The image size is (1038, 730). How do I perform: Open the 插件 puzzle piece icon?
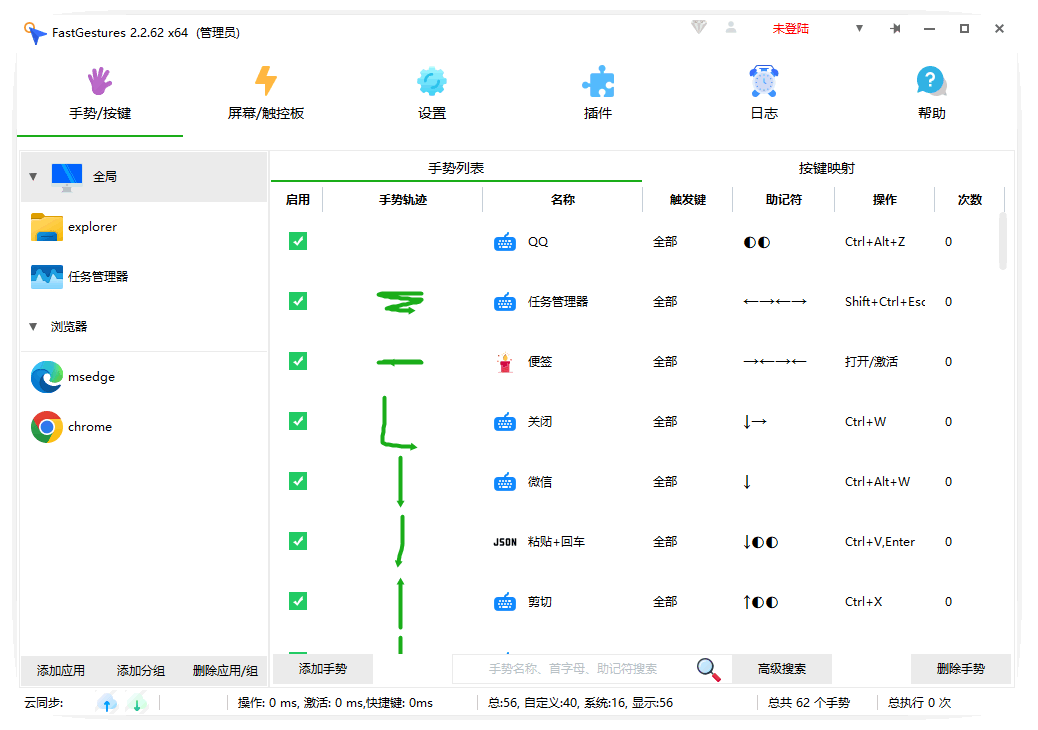598,83
